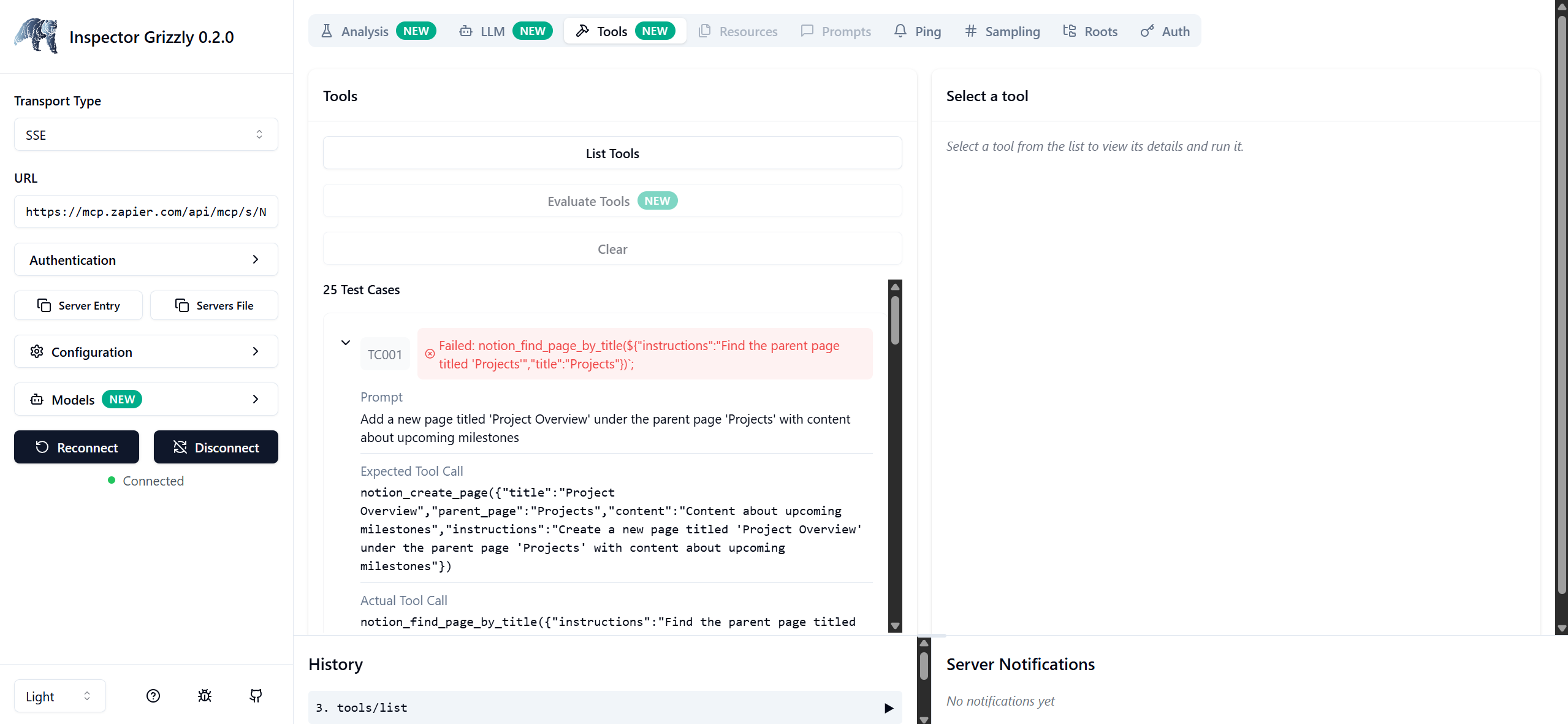This screenshot has height=724, width=1568.
Task: Open the GitHub icon link
Action: click(256, 695)
